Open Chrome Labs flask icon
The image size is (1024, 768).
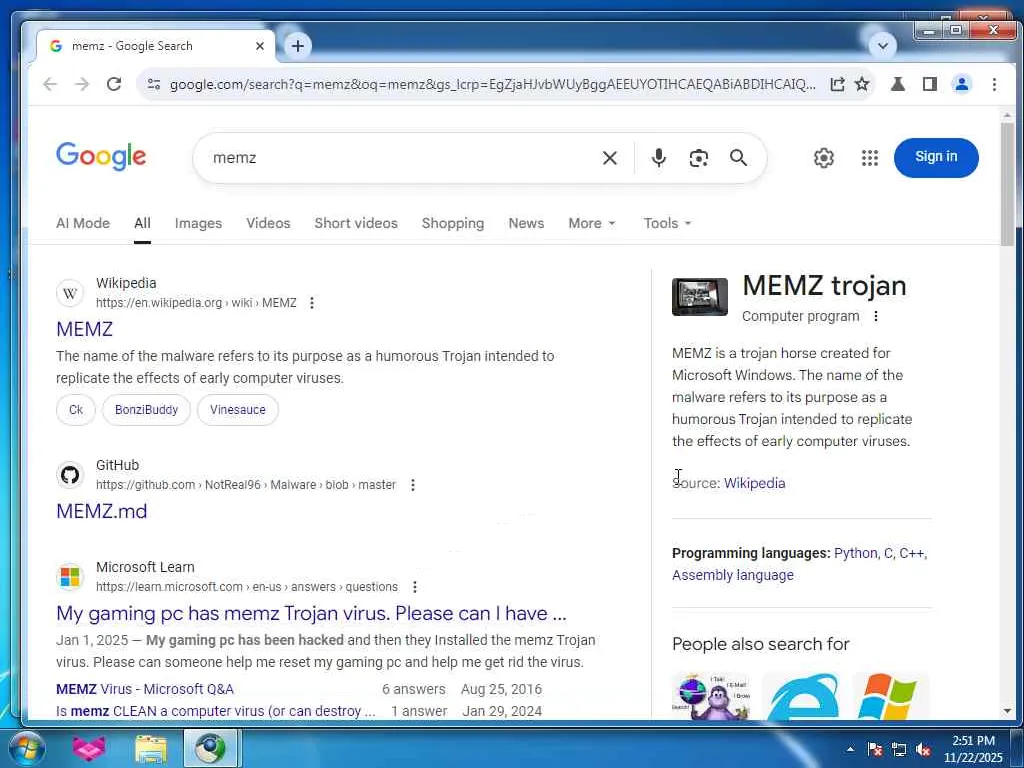[x=898, y=84]
